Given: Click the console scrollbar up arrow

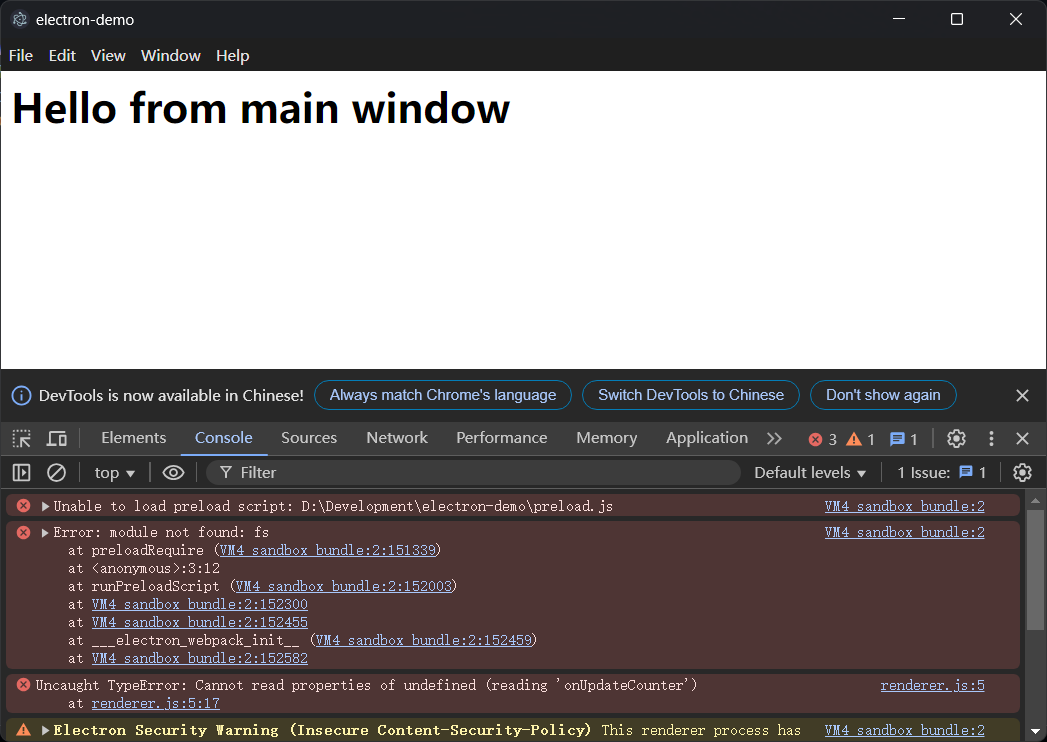Looking at the screenshot, I should (1034, 500).
